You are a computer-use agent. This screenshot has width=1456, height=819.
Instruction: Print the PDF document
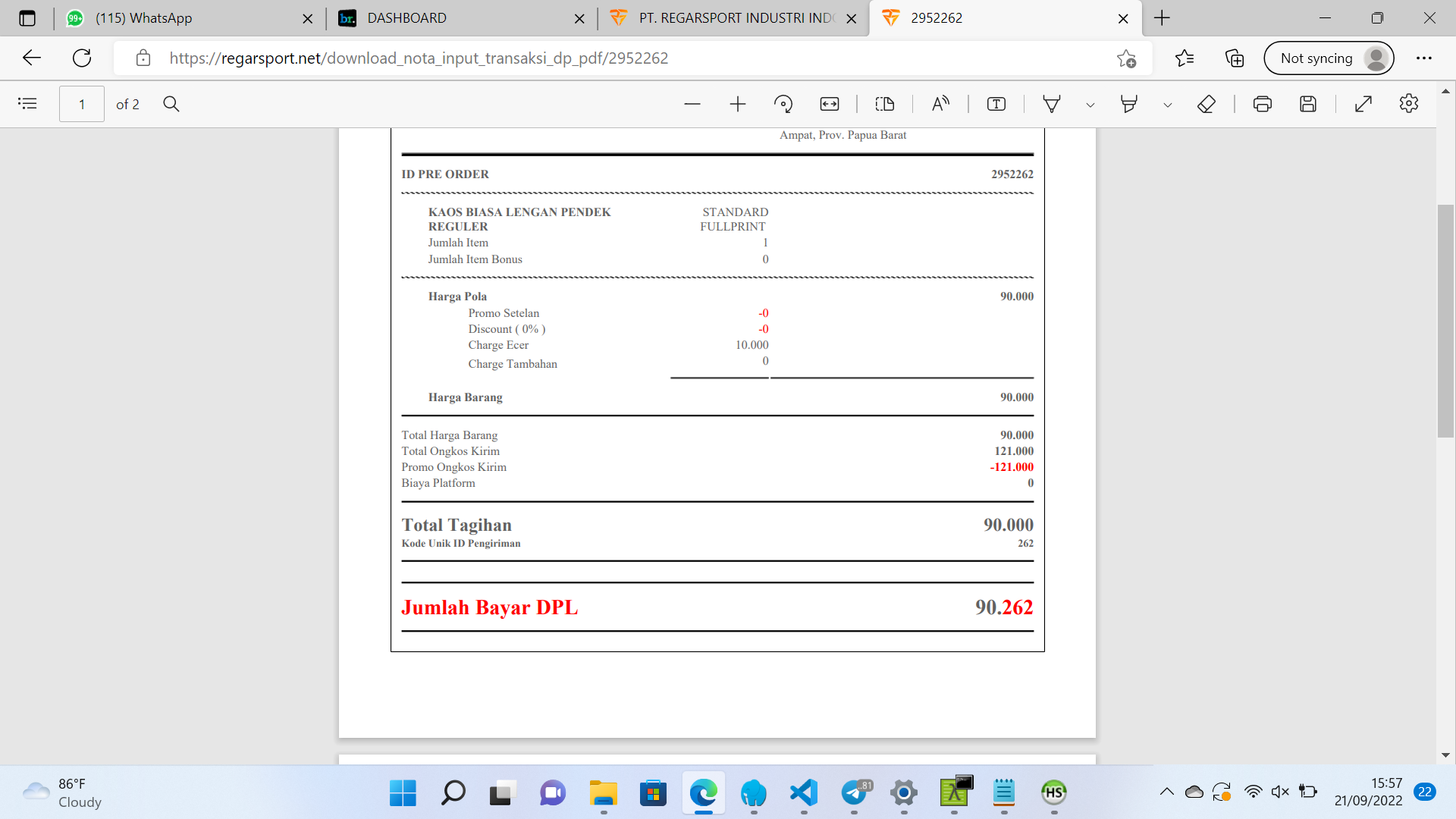coord(1263,104)
